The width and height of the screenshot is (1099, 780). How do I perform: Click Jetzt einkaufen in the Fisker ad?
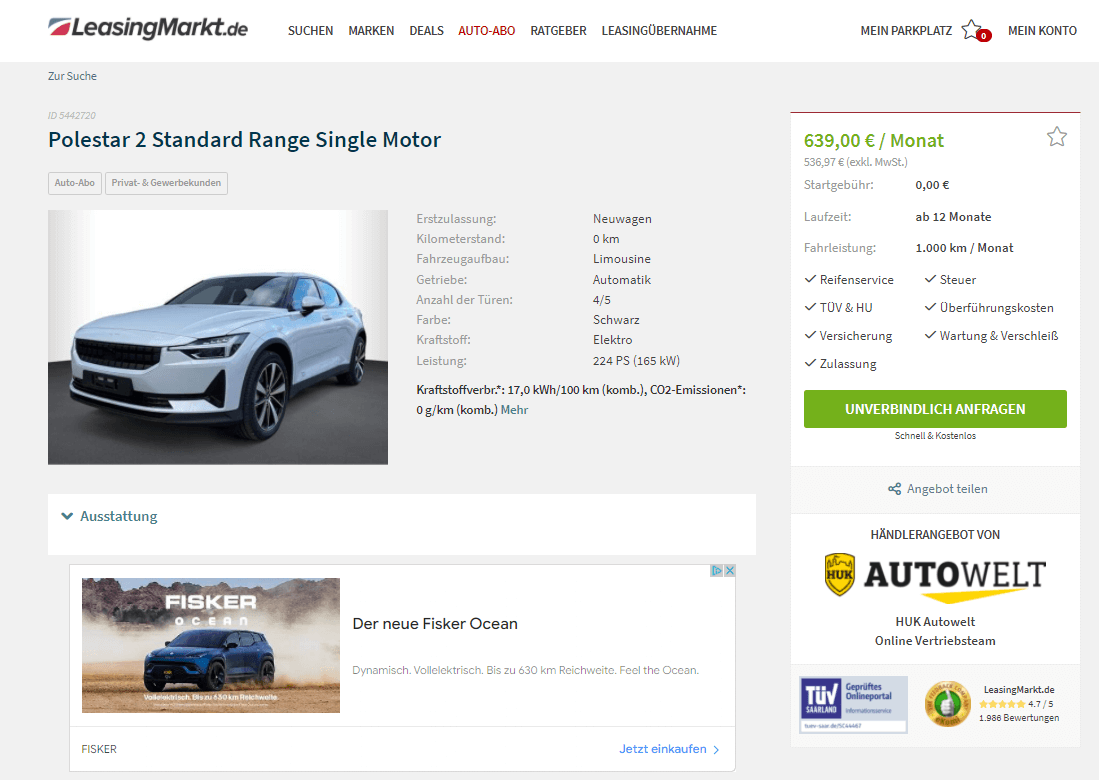[662, 749]
